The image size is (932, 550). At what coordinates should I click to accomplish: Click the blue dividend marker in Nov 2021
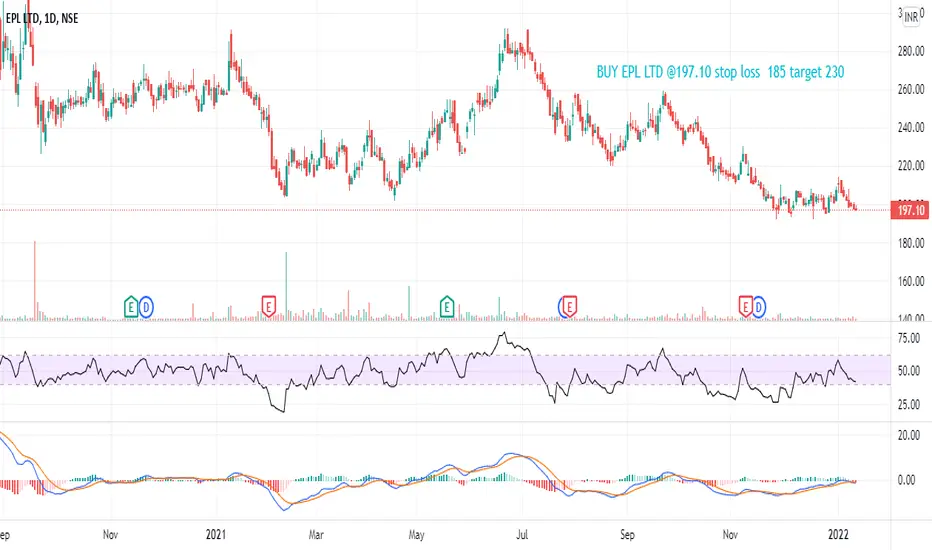(758, 307)
